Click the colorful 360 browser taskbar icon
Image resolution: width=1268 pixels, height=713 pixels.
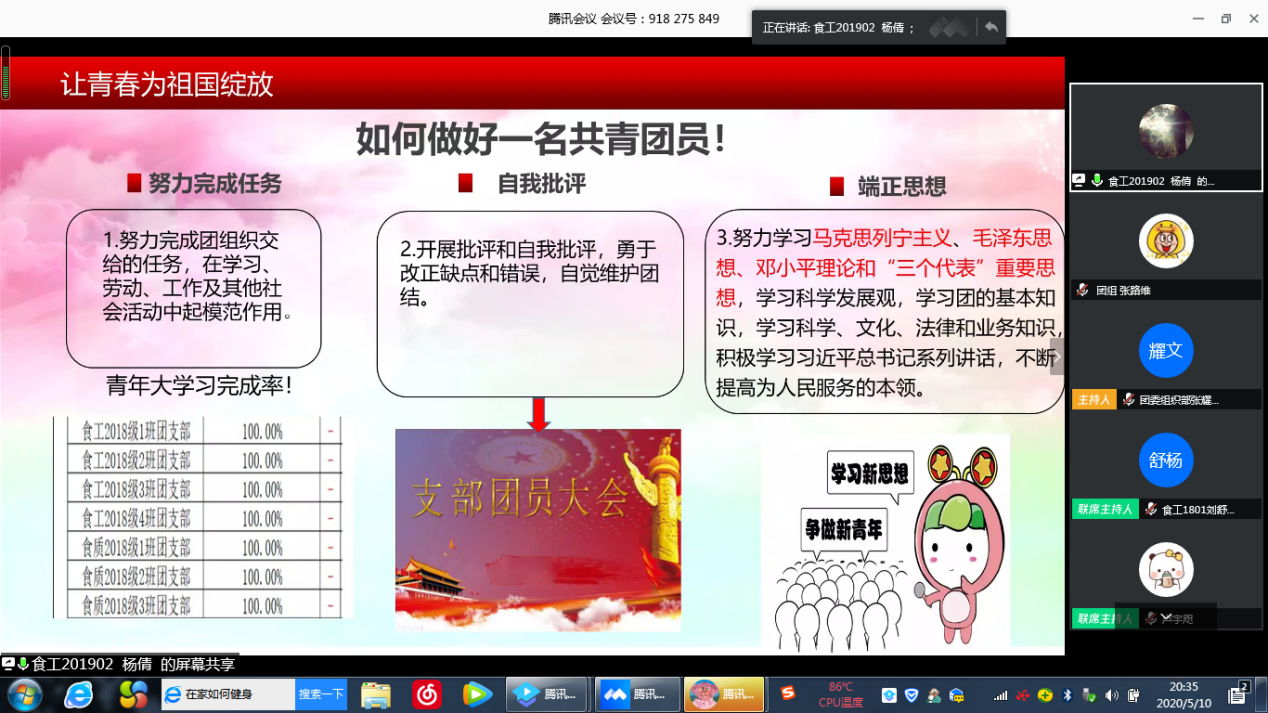click(132, 694)
